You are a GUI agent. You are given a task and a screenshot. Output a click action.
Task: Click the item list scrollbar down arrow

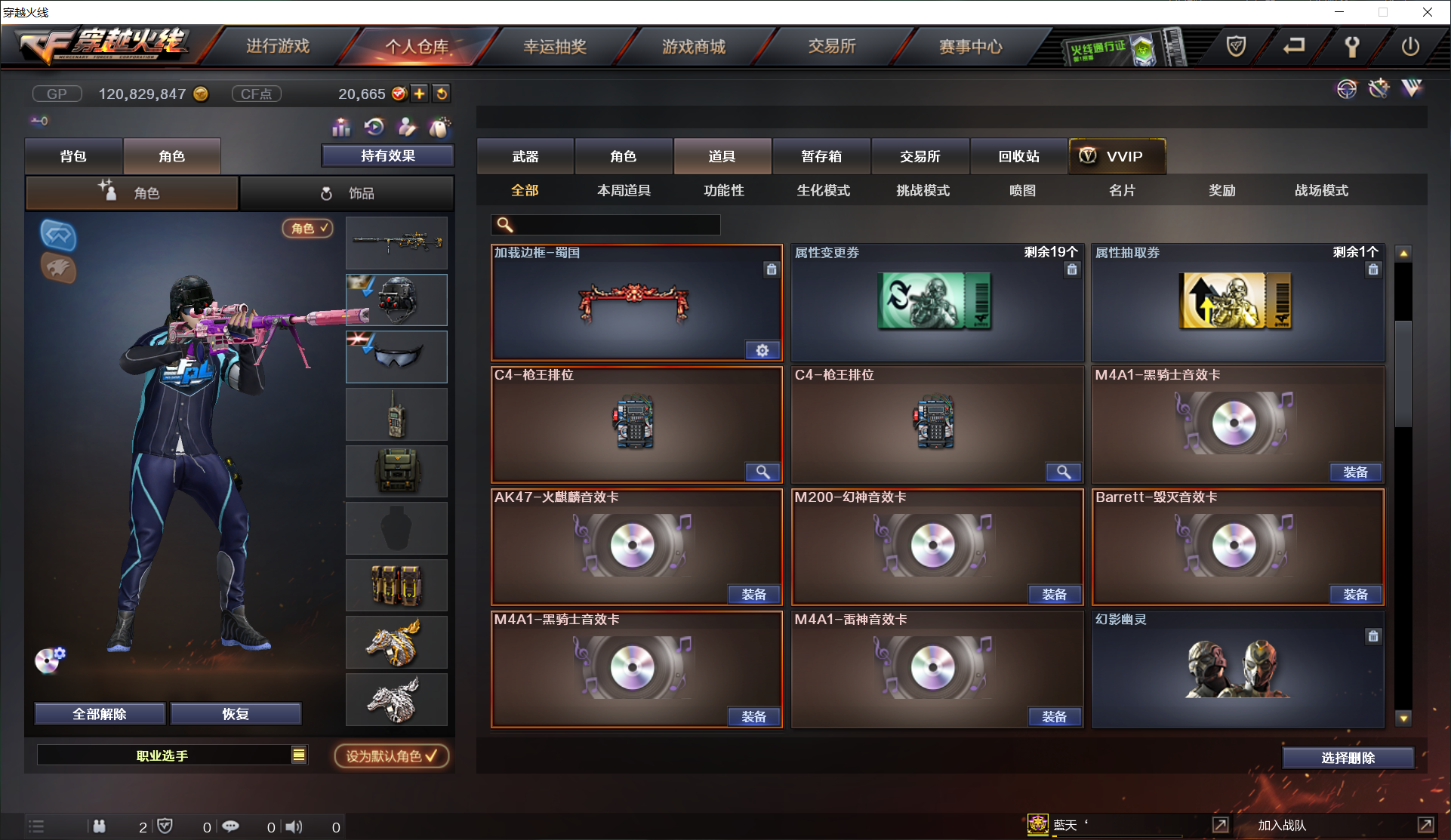click(x=1403, y=718)
